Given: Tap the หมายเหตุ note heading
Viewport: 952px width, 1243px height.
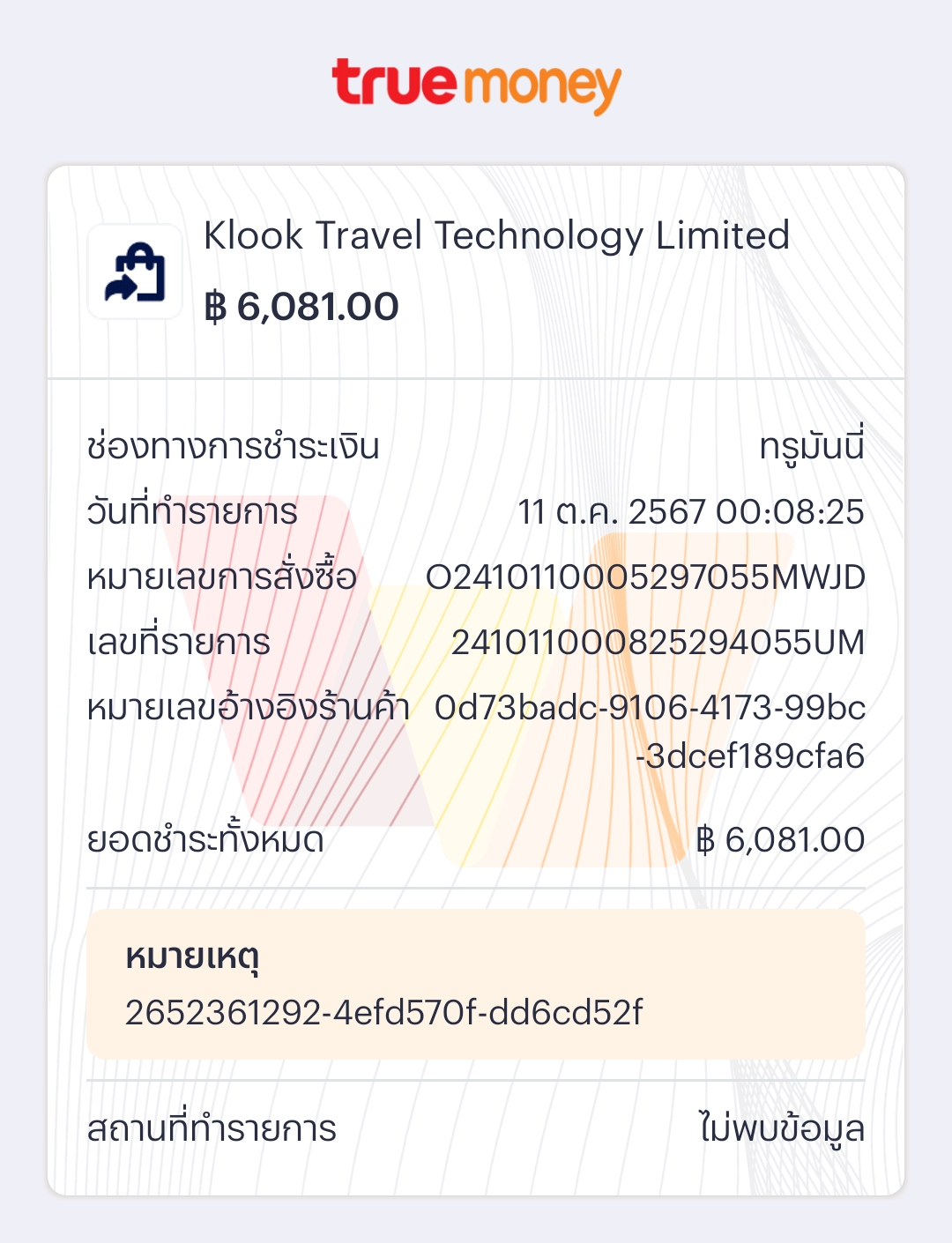Looking at the screenshot, I should click(192, 956).
